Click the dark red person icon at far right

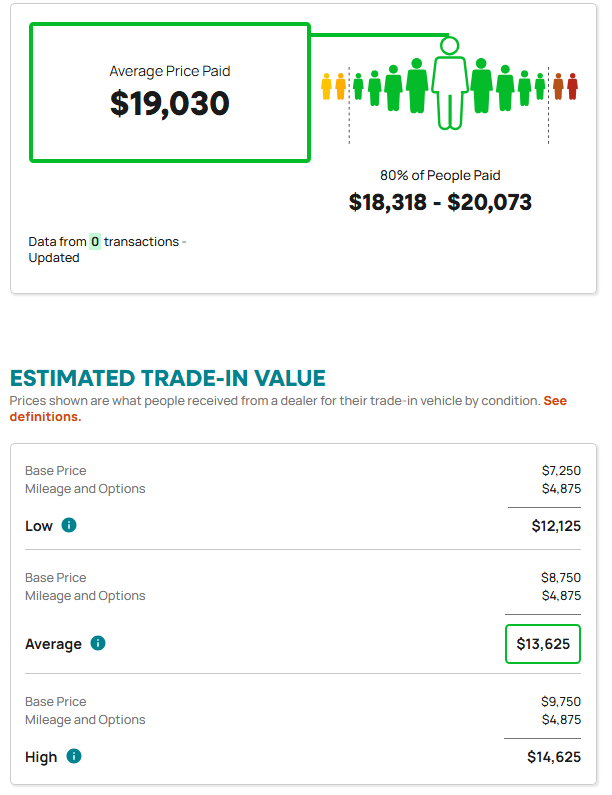pos(572,87)
